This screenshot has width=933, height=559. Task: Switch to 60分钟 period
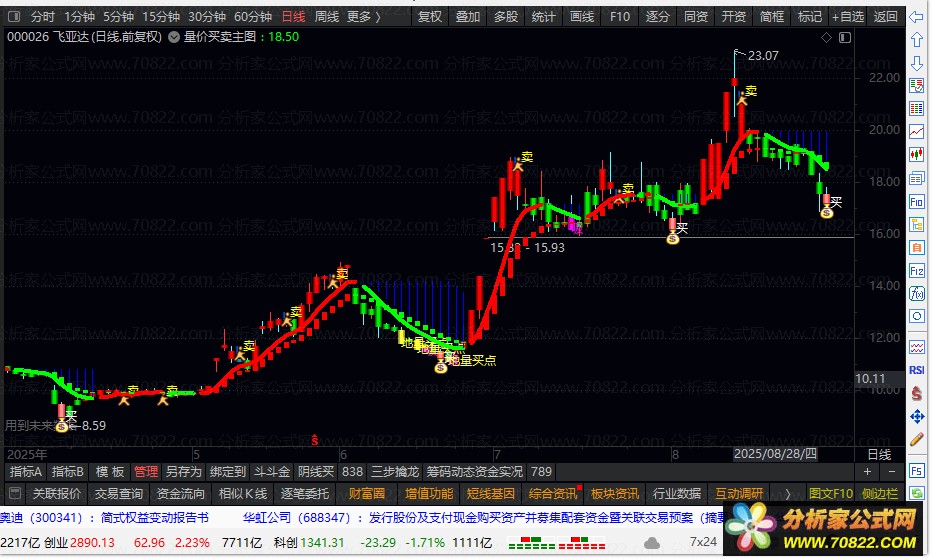pos(253,17)
